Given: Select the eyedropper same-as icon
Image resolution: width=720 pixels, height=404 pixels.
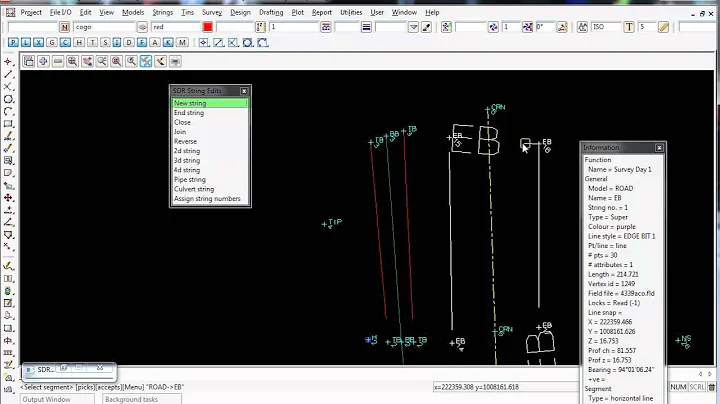Looking at the screenshot, I should [x=427, y=27].
